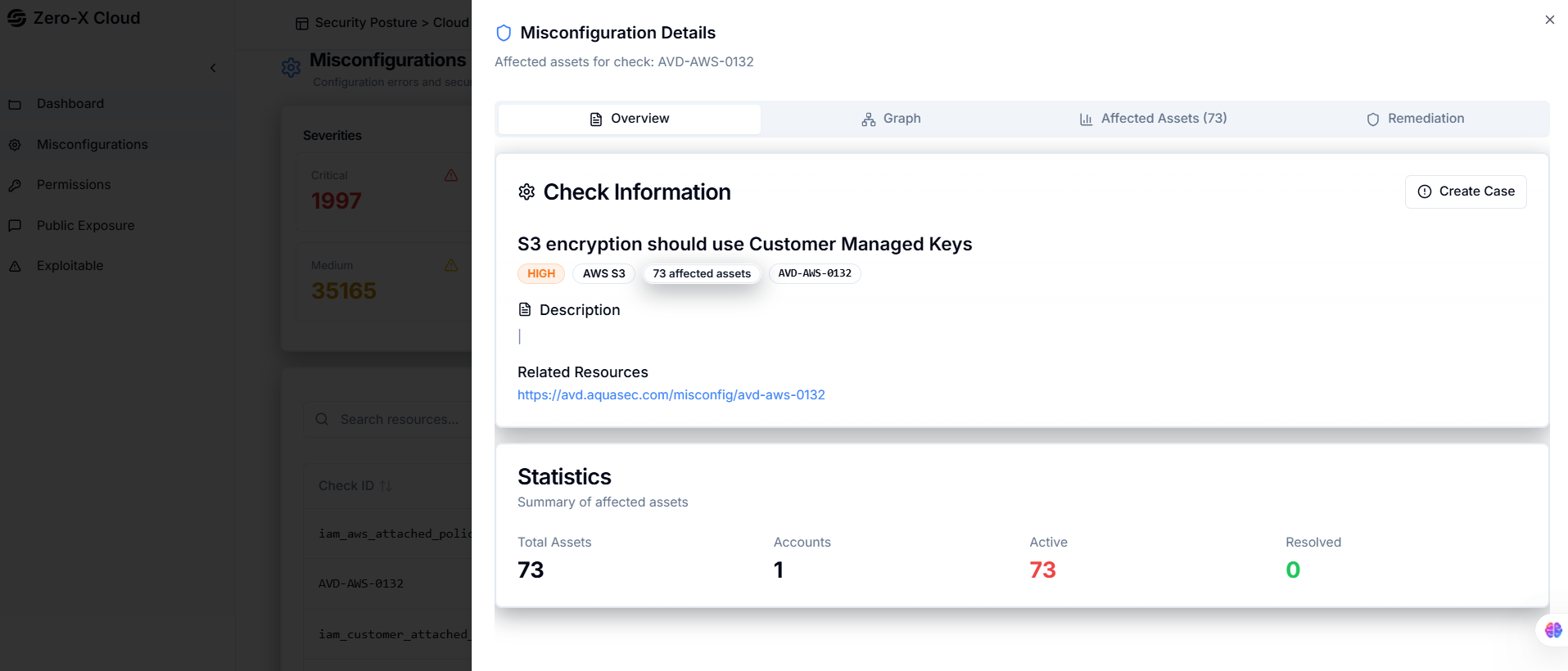Open the avd.aquasec.com misconfig link
The height and width of the screenshot is (671, 1568).
click(x=671, y=394)
